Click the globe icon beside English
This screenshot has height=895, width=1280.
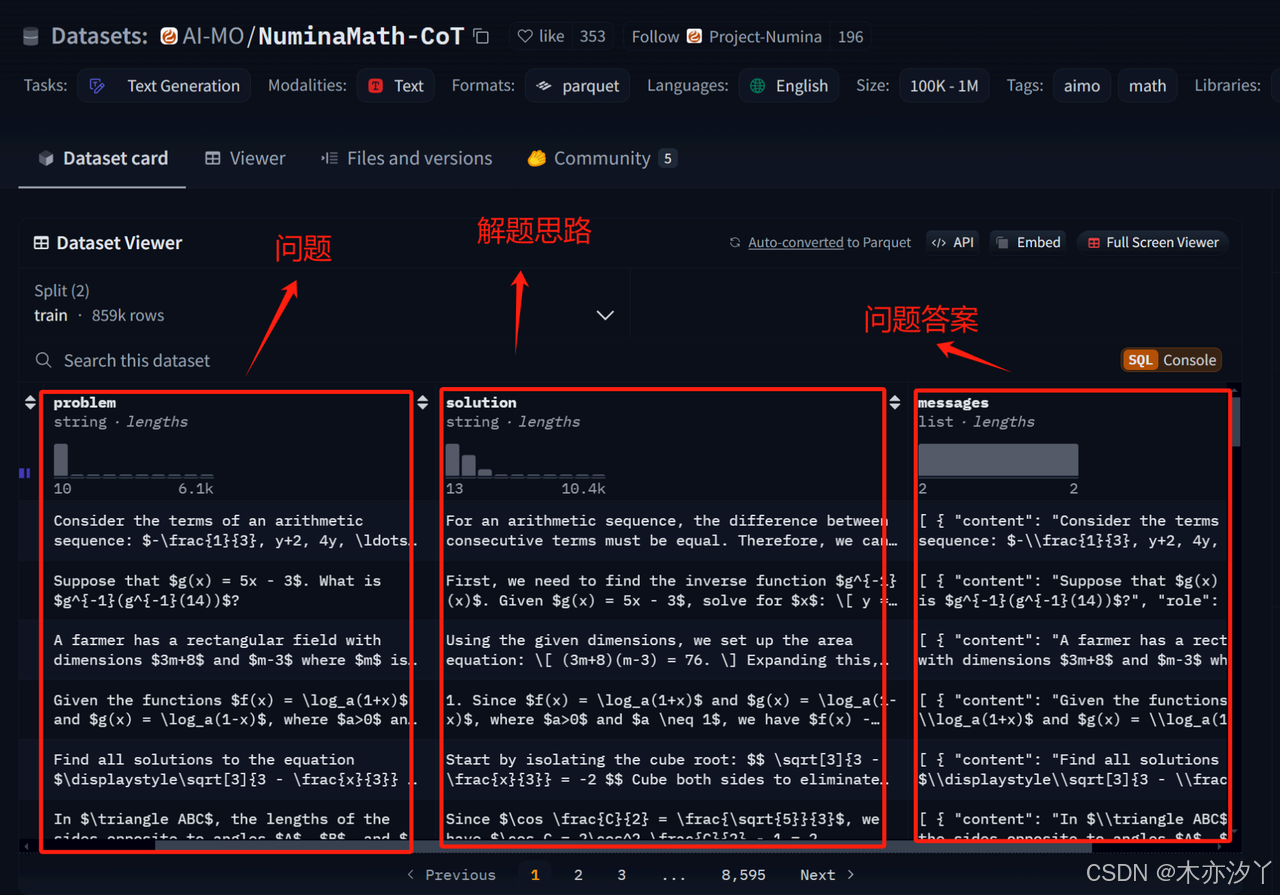click(x=757, y=85)
